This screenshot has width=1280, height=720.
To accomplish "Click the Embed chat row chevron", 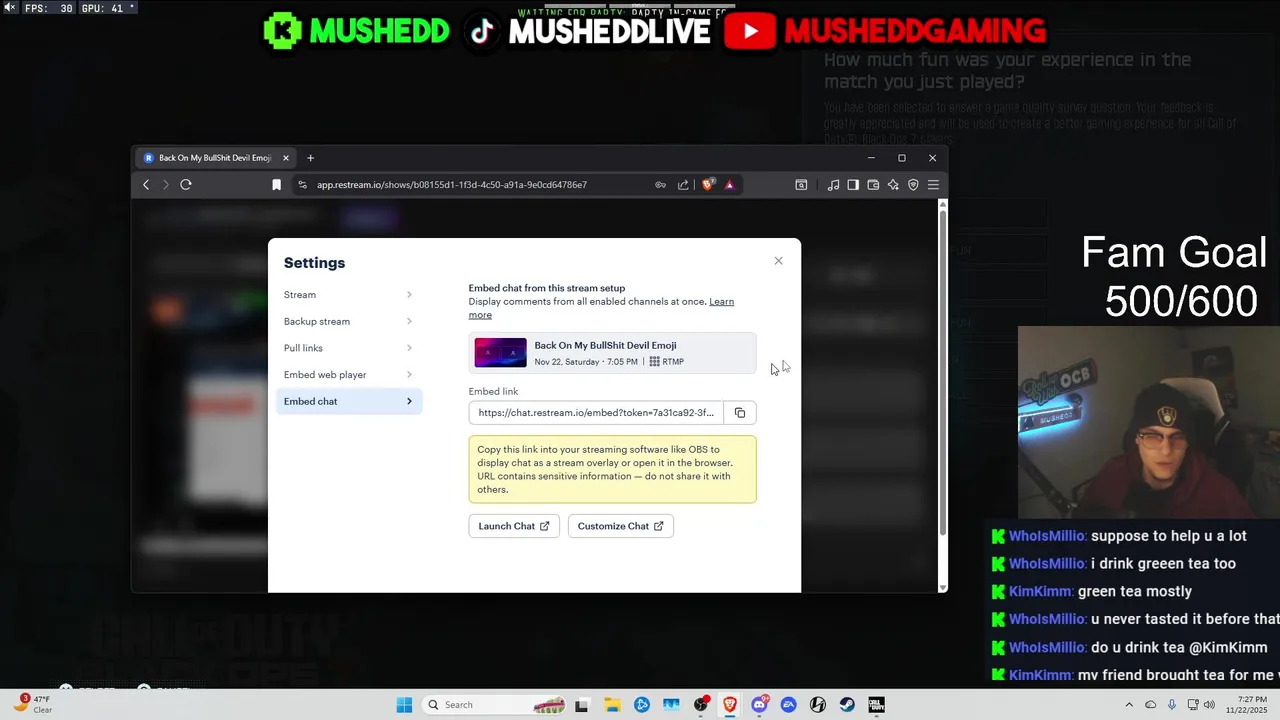I will tap(409, 401).
